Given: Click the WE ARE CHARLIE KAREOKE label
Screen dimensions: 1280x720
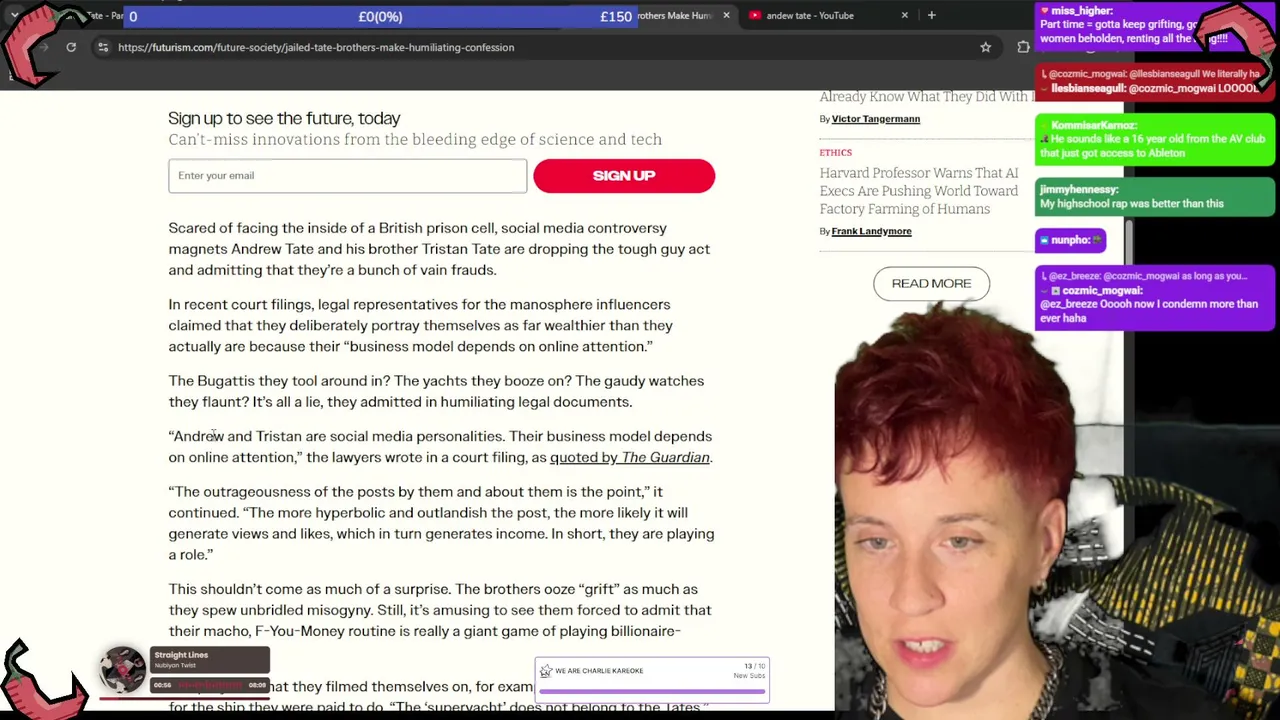Looking at the screenshot, I should (x=599, y=671).
